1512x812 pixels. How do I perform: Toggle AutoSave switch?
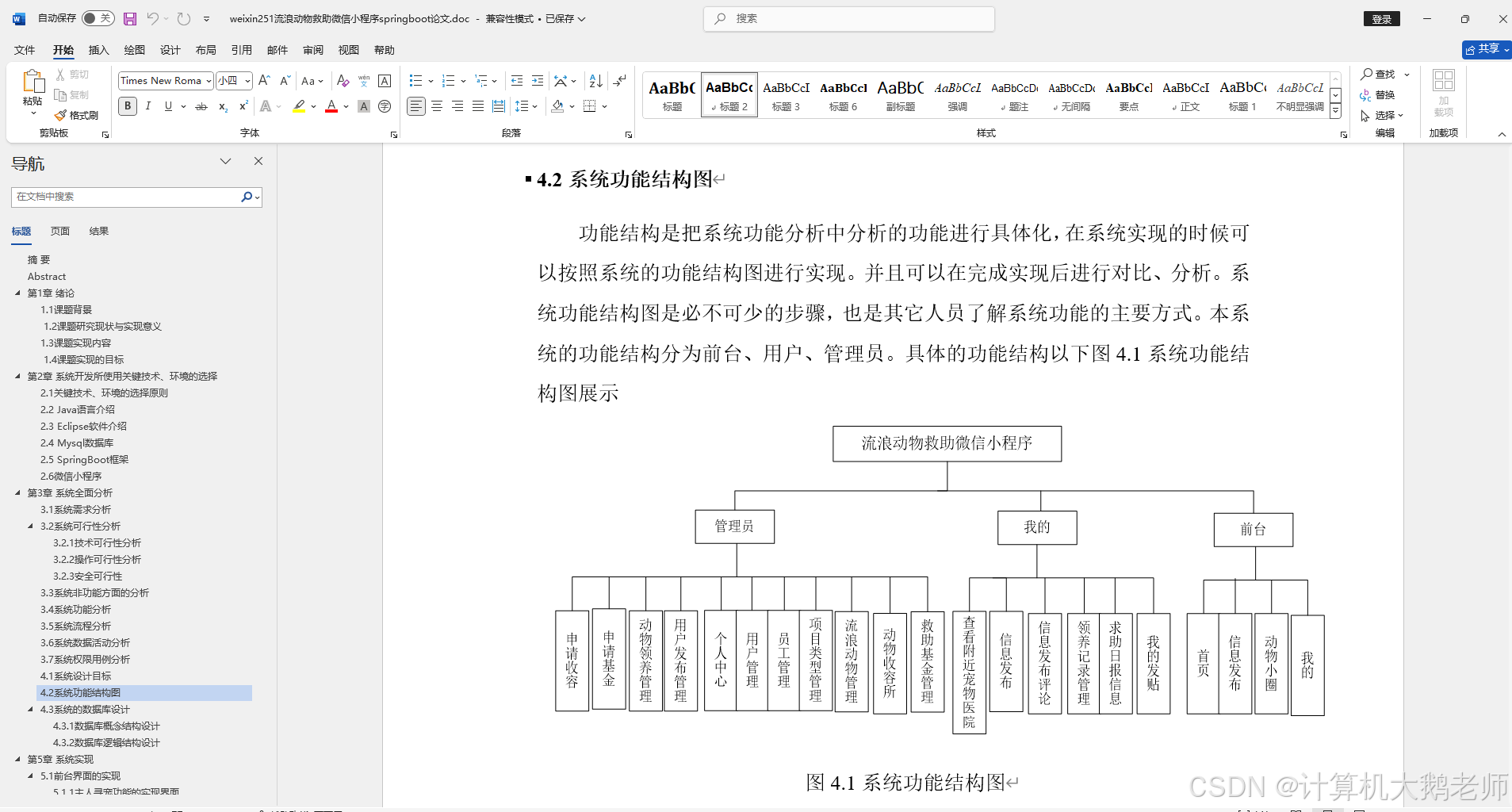tap(98, 18)
